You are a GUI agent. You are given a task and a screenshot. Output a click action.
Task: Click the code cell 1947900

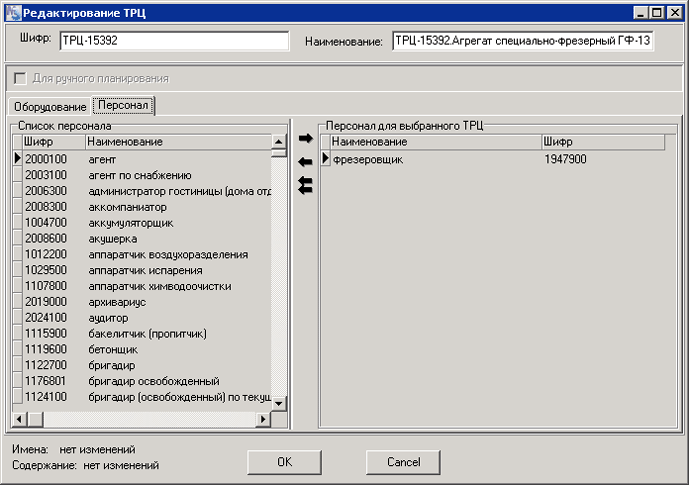565,159
